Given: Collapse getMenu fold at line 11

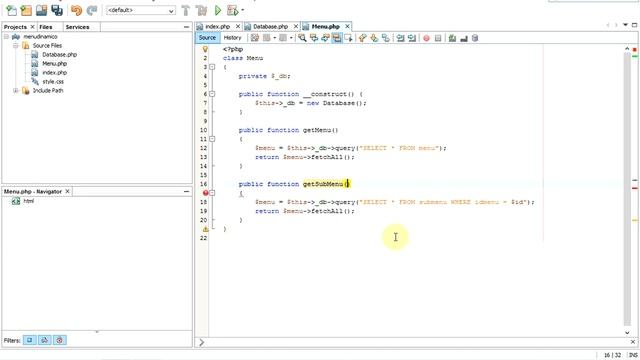Looking at the screenshot, I should click(x=212, y=139).
